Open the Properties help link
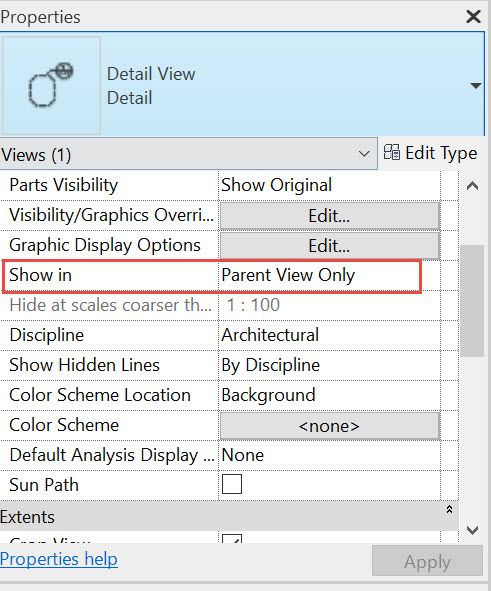Screen dimensions: 491x591 coord(59,559)
